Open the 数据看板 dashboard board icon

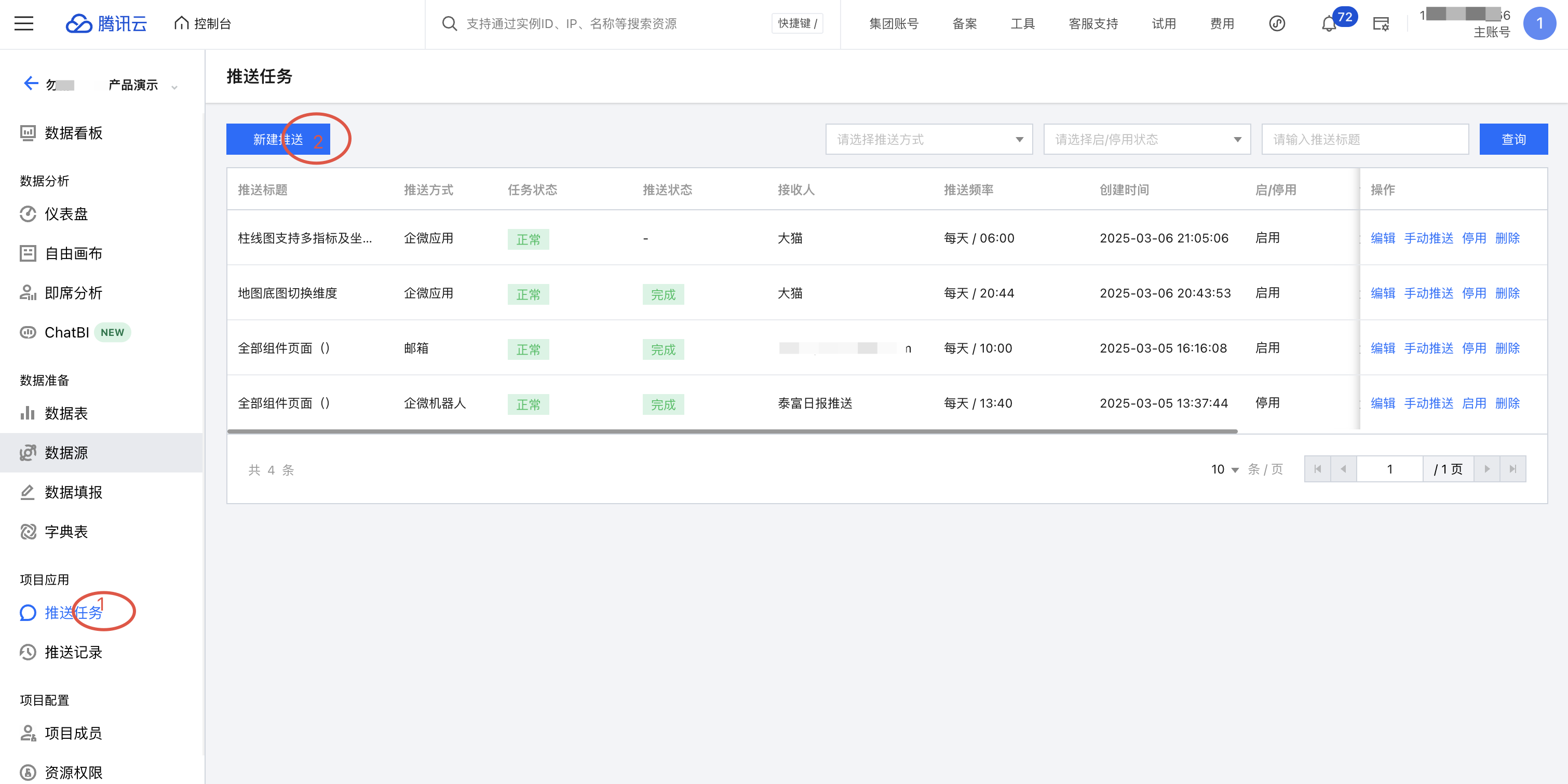28,133
